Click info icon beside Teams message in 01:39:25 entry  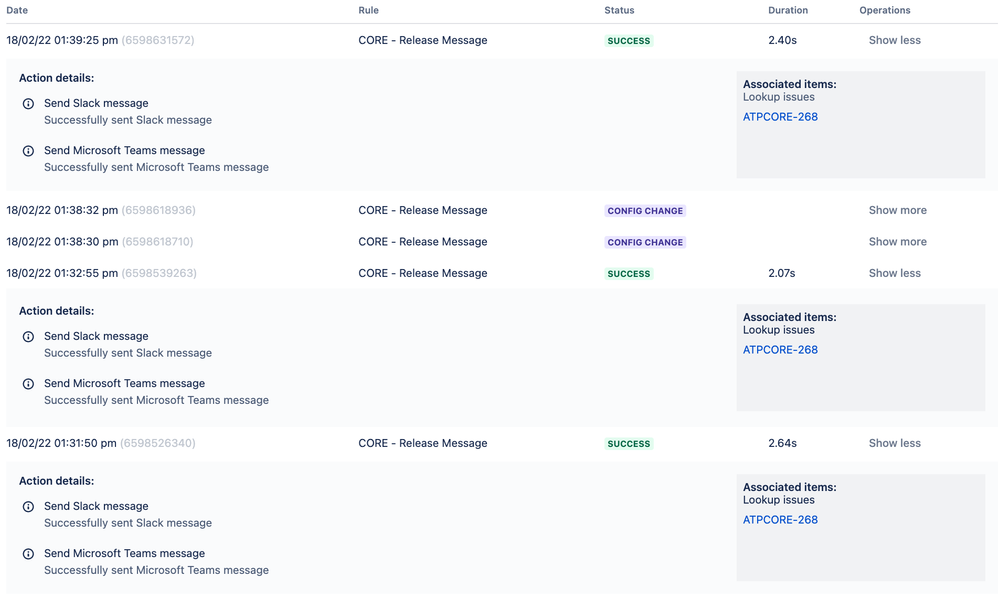pyautogui.click(x=28, y=151)
